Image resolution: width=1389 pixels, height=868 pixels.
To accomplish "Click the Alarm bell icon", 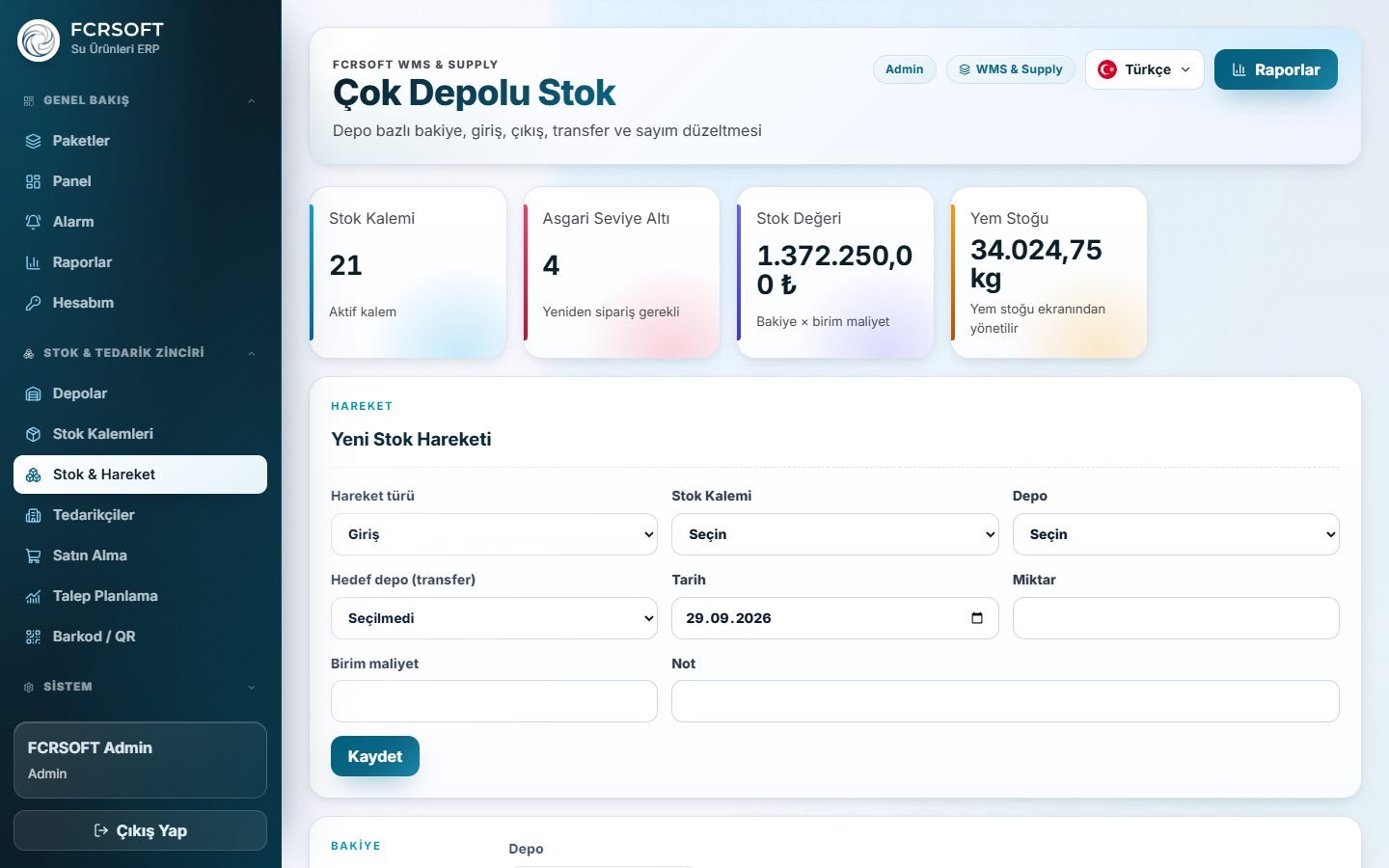I will pyautogui.click(x=33, y=222).
